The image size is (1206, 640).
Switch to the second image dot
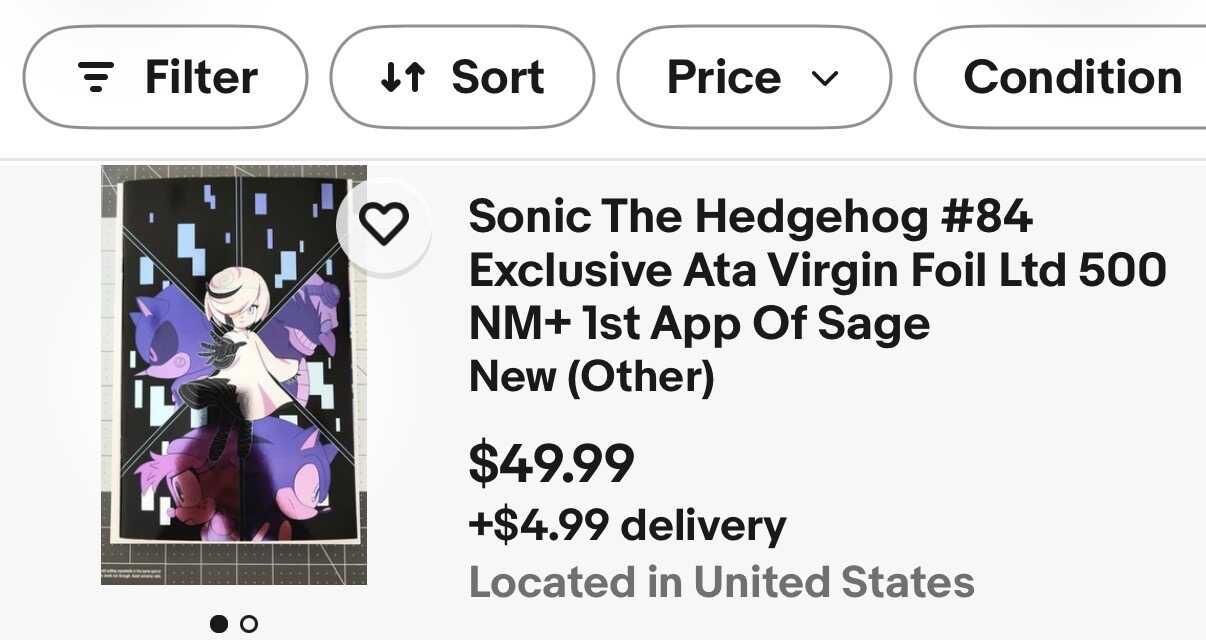[x=249, y=624]
